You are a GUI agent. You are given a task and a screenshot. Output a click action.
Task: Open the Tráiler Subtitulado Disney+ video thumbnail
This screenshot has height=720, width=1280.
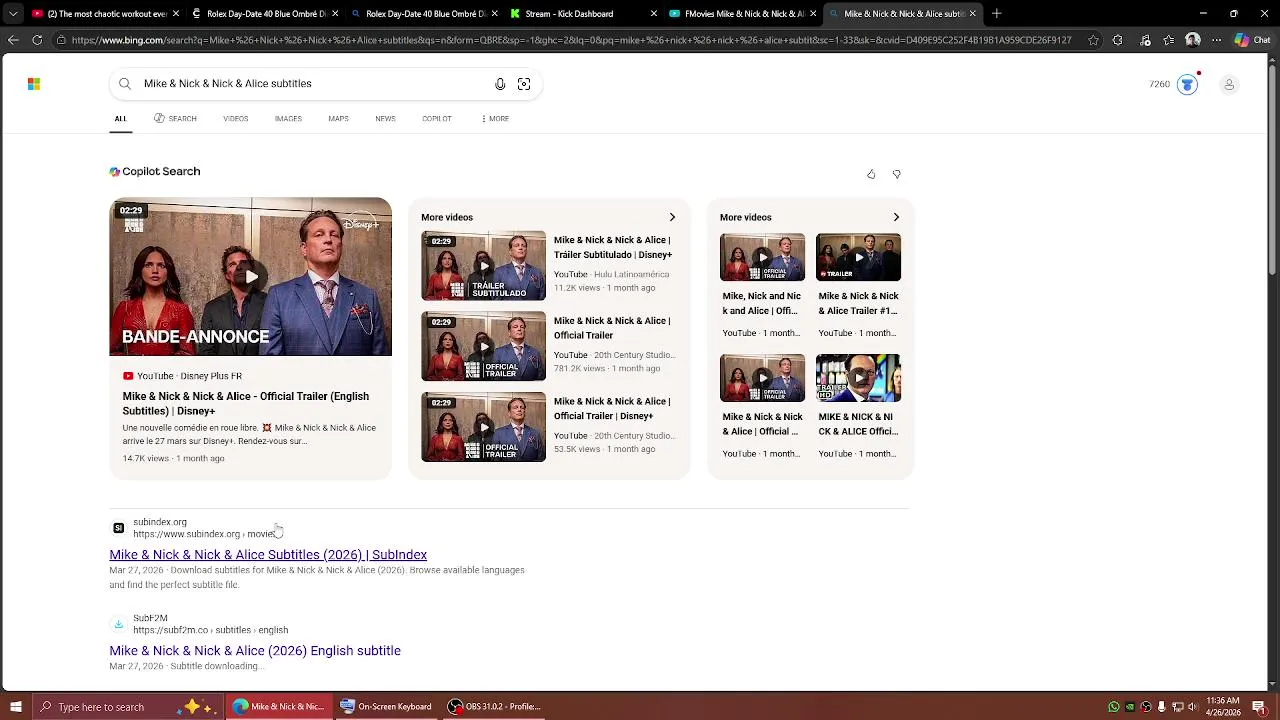[x=484, y=266]
